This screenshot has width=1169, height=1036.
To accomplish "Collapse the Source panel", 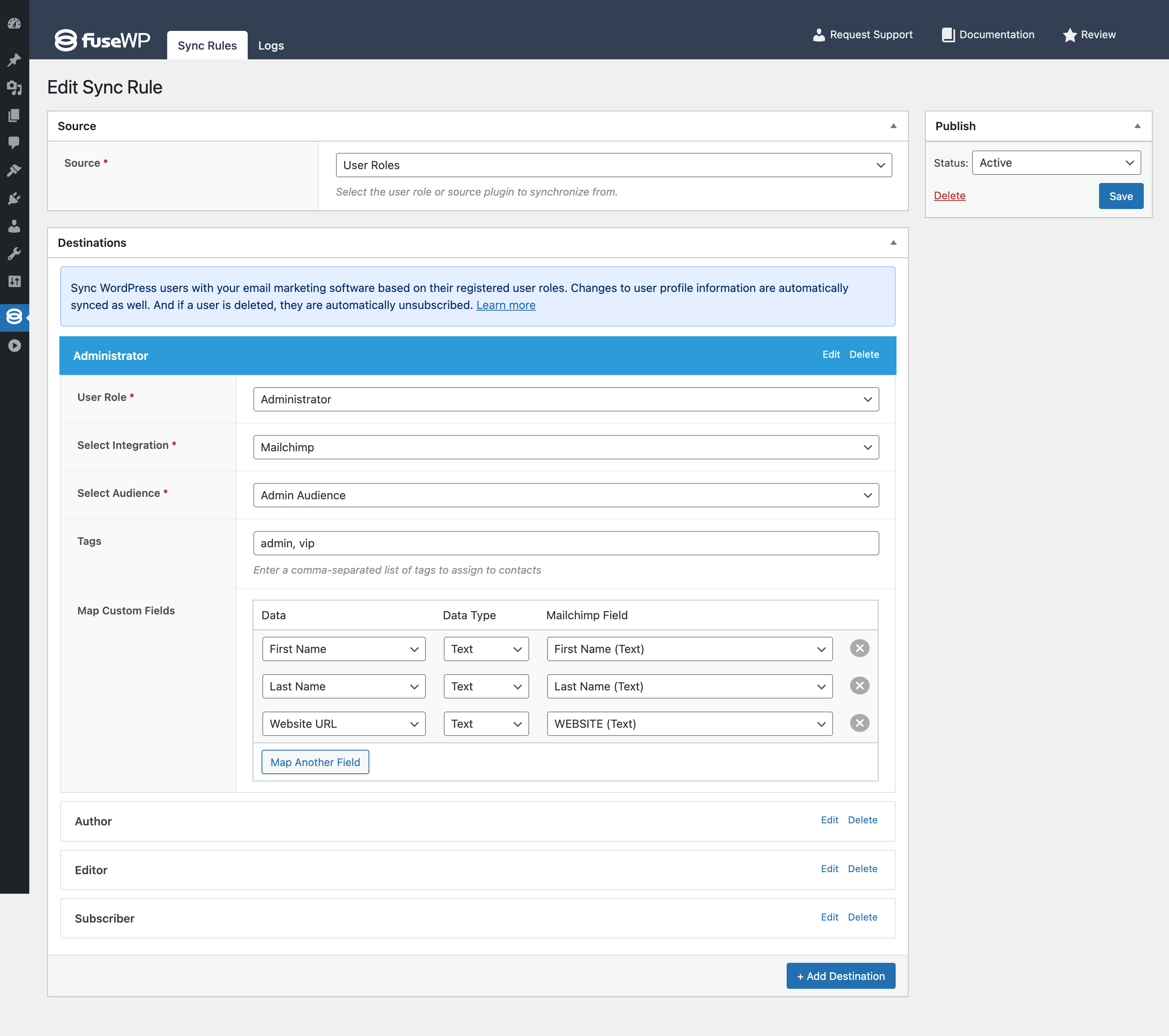I will coord(893,126).
